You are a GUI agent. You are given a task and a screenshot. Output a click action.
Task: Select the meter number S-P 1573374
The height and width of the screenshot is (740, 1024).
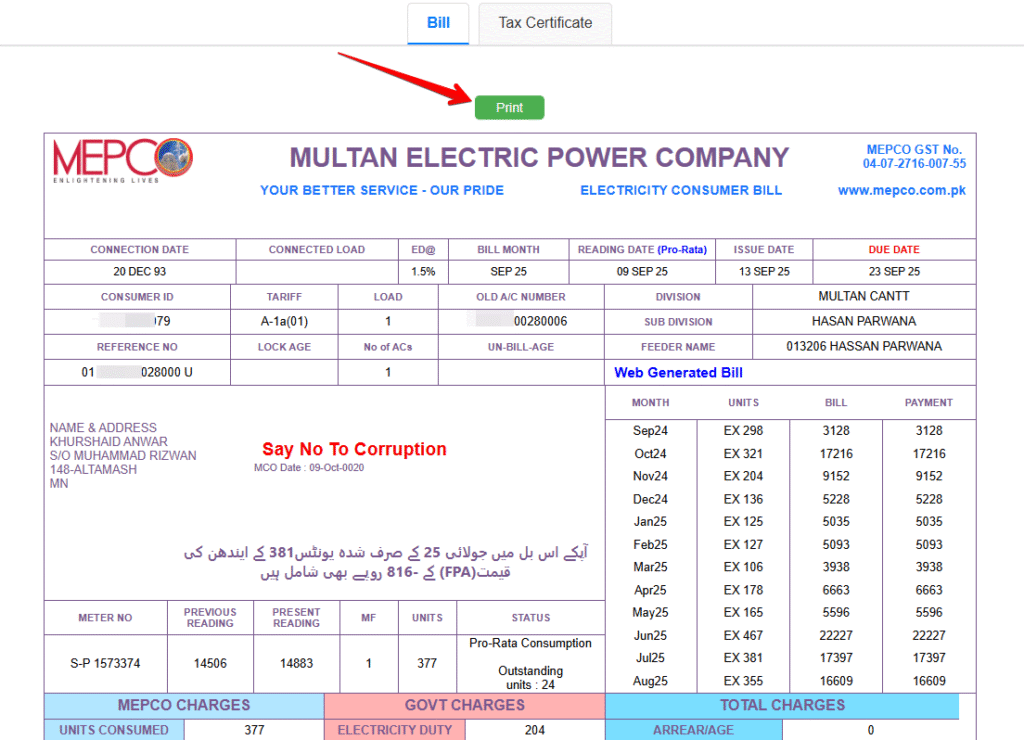pos(105,665)
